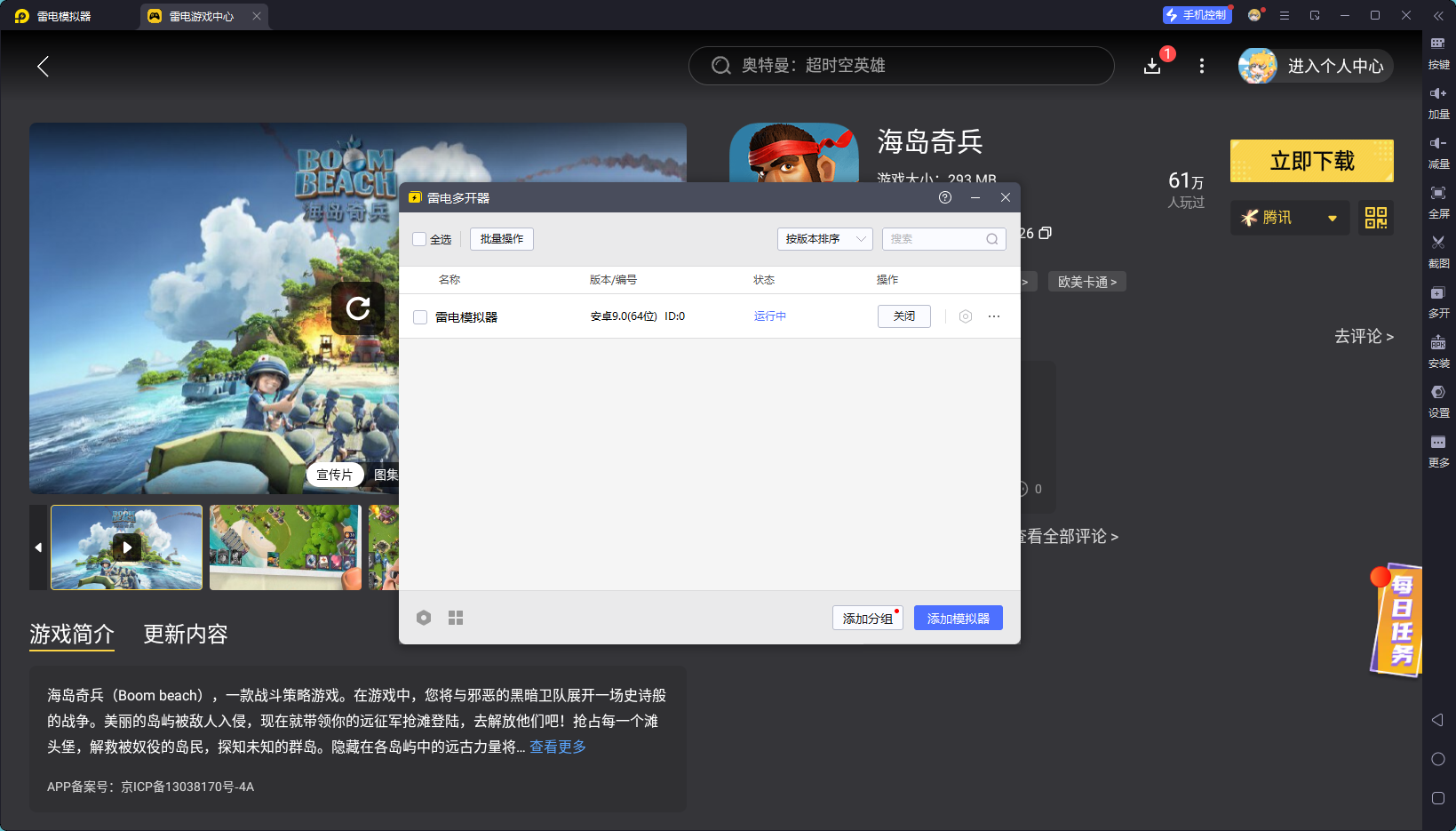Open 更新内容 tab
This screenshot has width=1456, height=831.
coord(186,634)
